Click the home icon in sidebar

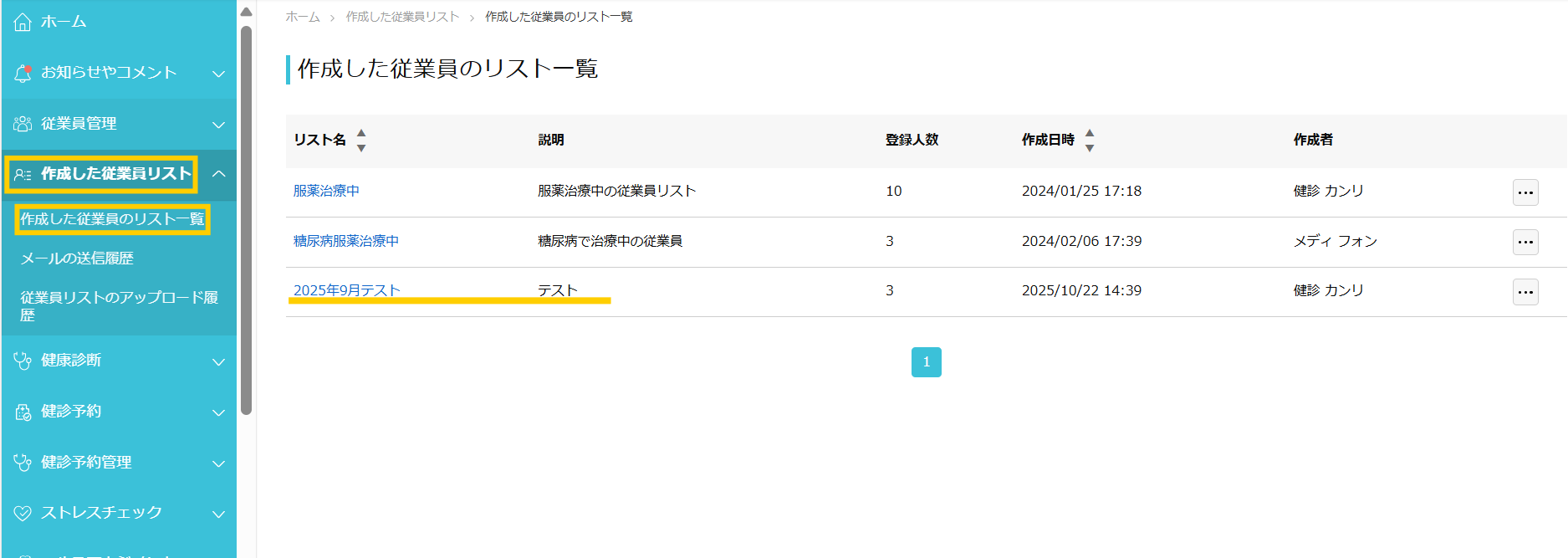point(23,22)
